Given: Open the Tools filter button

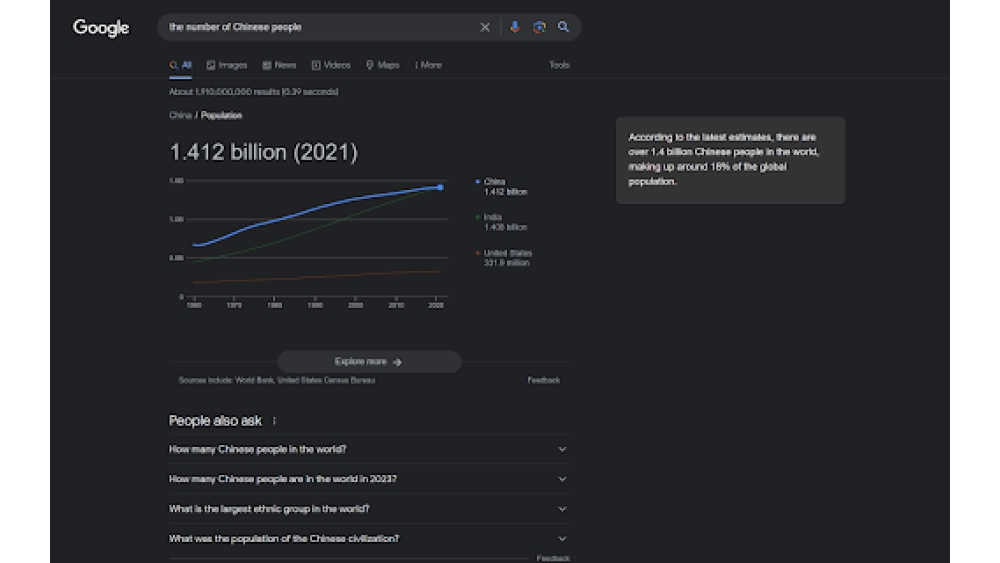Looking at the screenshot, I should pos(559,65).
